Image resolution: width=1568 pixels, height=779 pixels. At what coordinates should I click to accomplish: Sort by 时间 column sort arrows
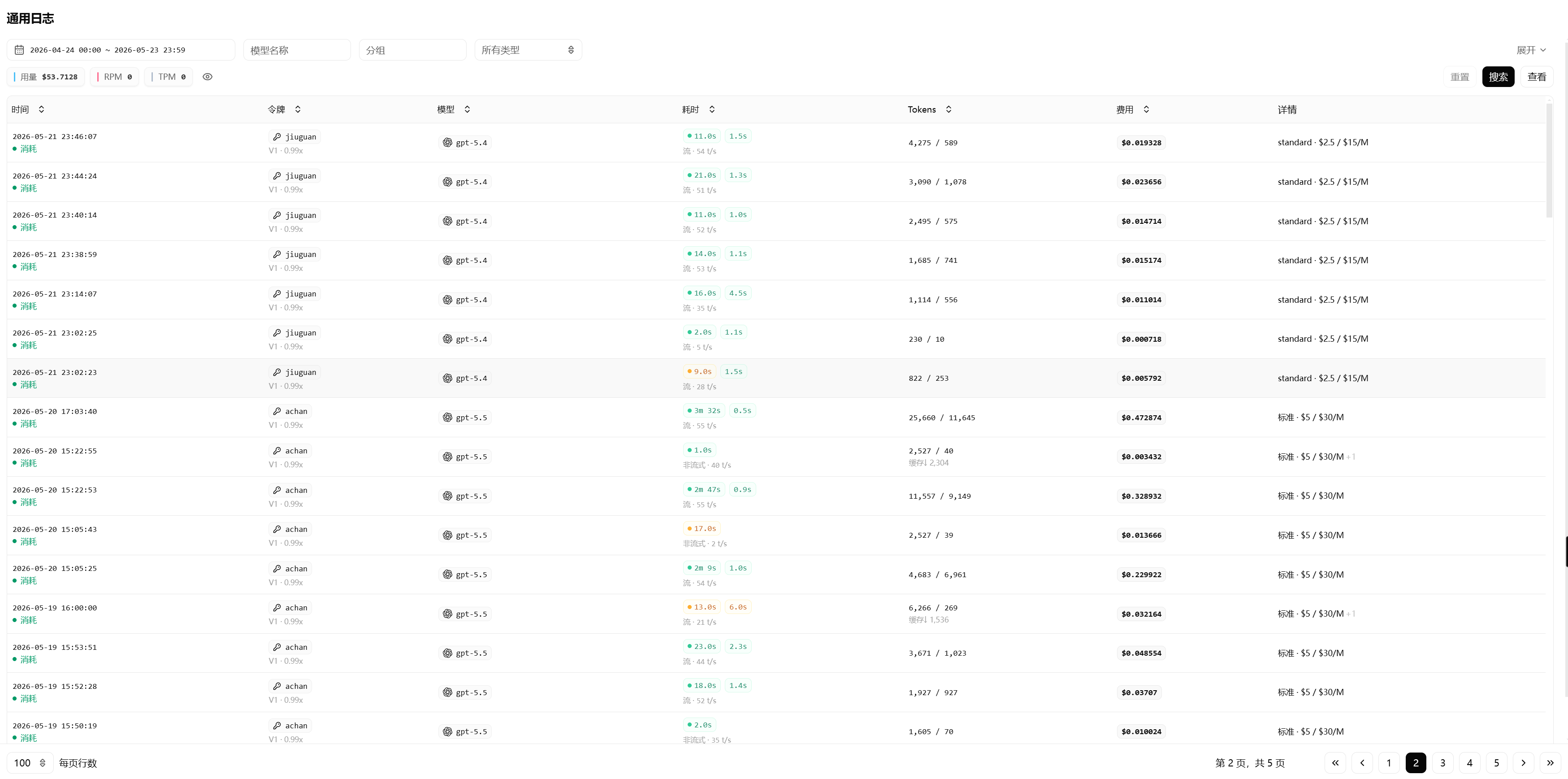(41, 109)
